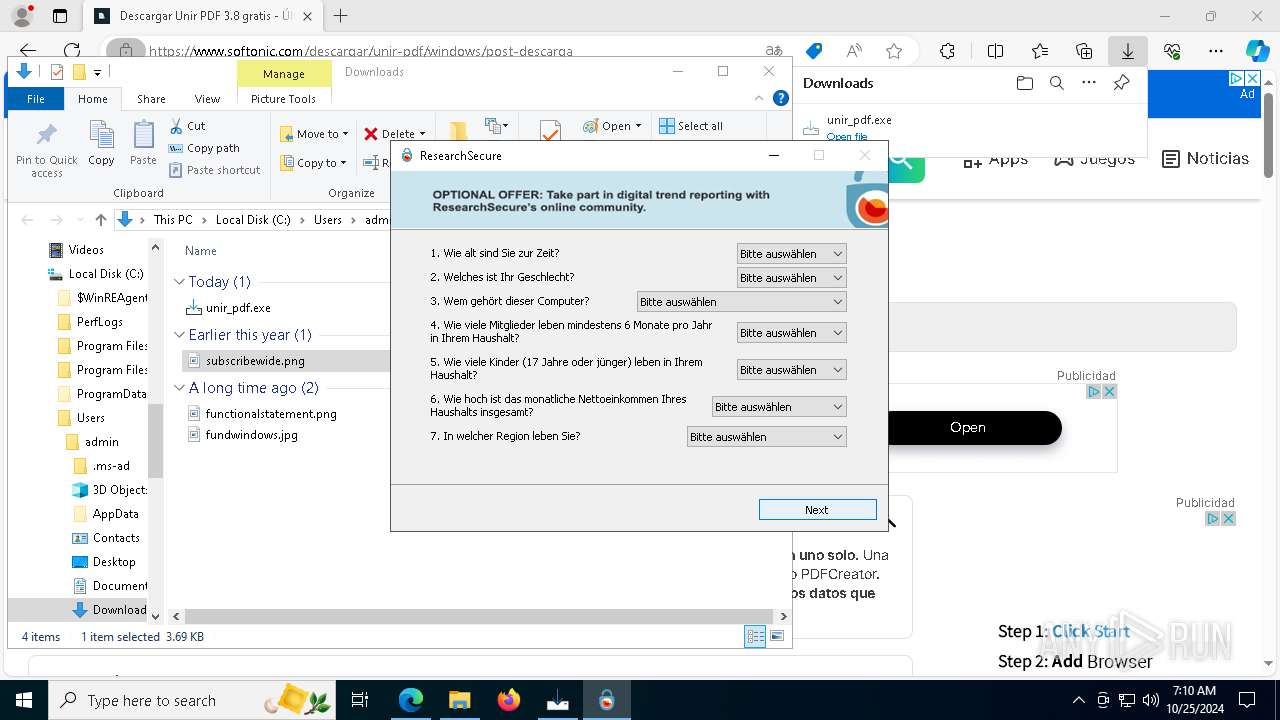
Task: Search downloads with magnifier icon
Action: 1056,83
